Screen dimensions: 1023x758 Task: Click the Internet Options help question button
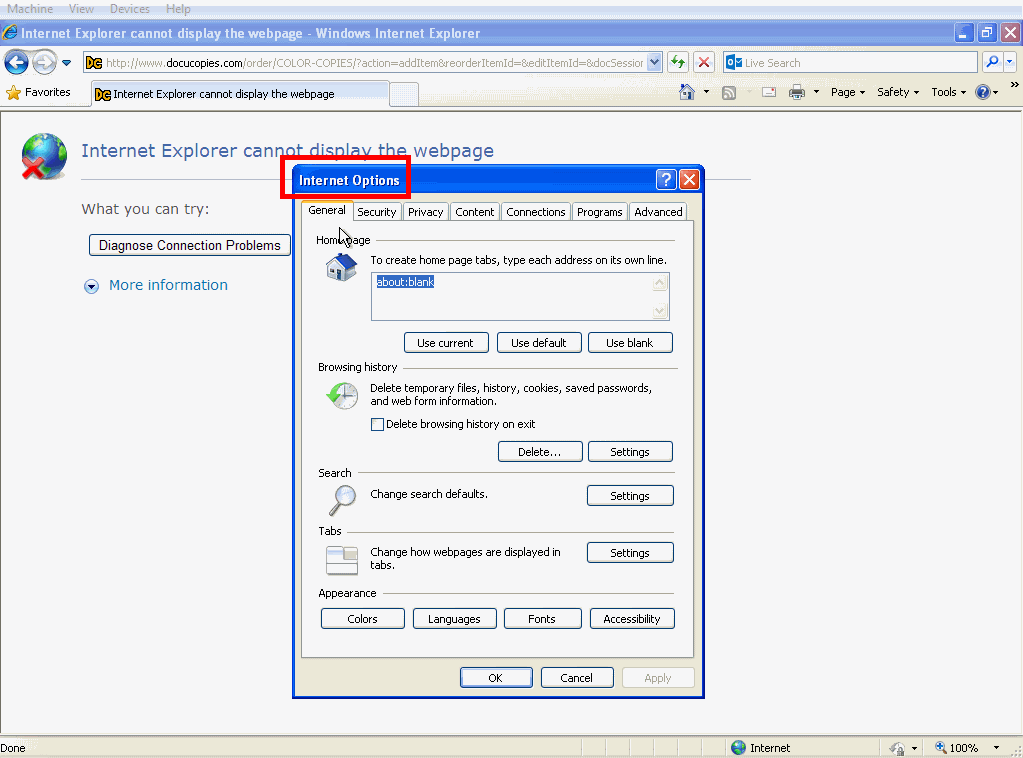[665, 179]
